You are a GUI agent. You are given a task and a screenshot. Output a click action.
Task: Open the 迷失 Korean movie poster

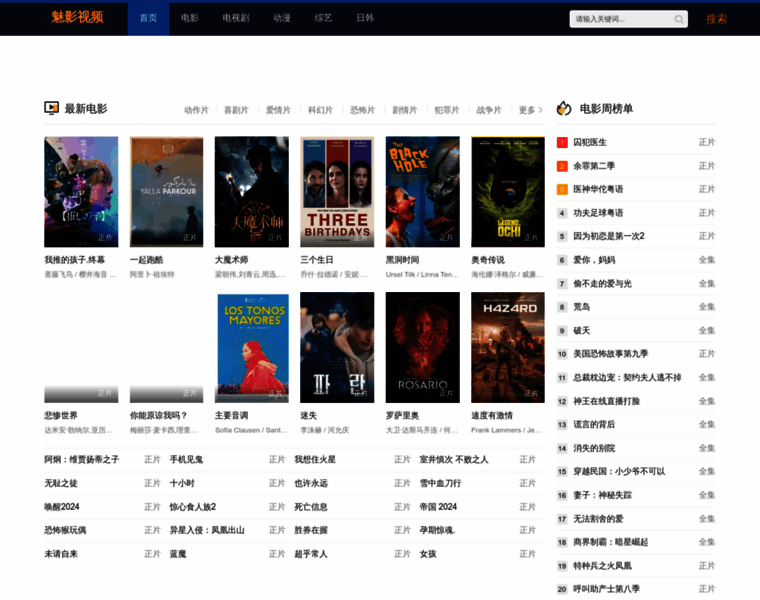tap(337, 347)
